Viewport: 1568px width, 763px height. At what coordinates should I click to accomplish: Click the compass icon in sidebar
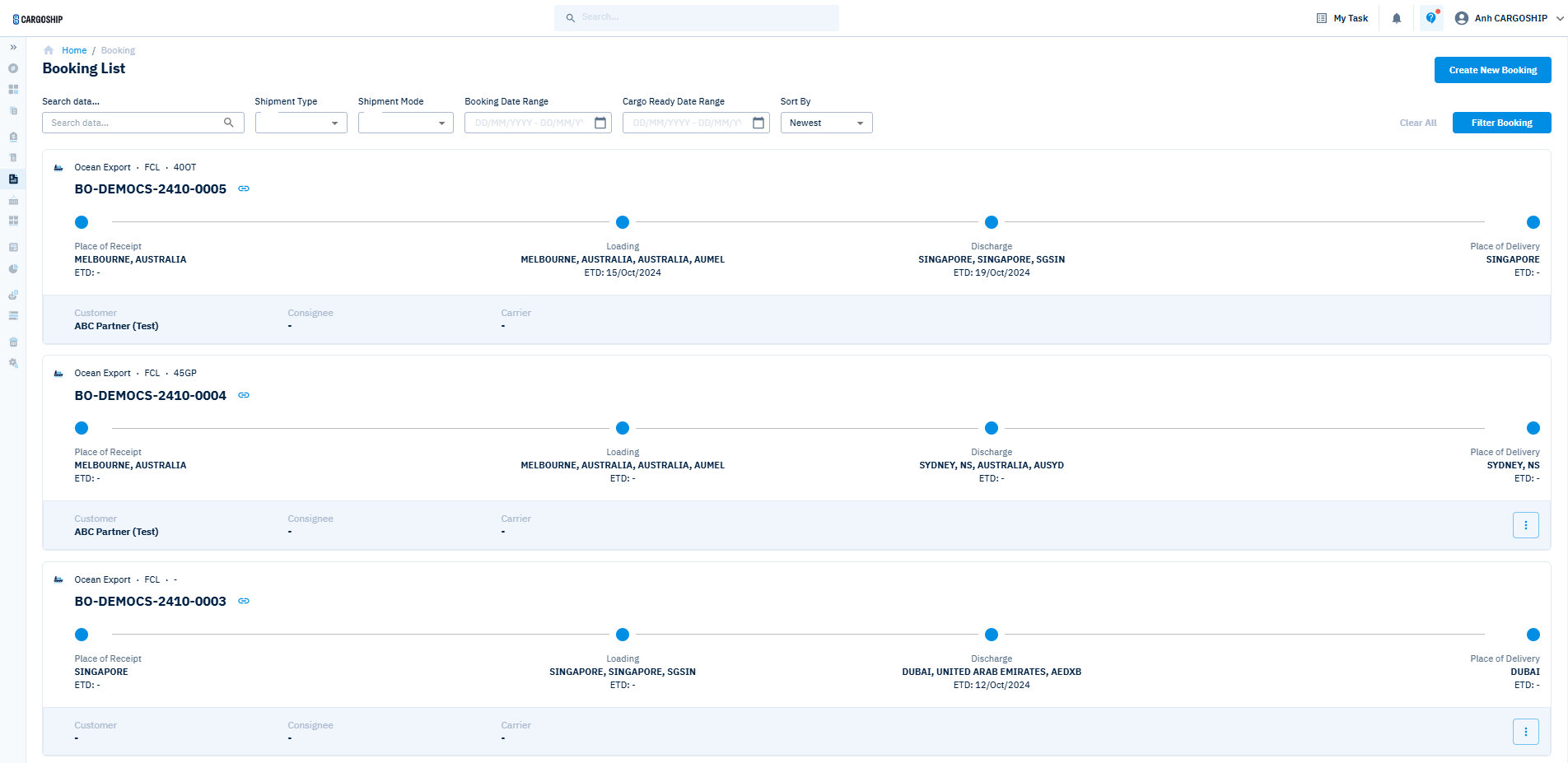point(13,68)
